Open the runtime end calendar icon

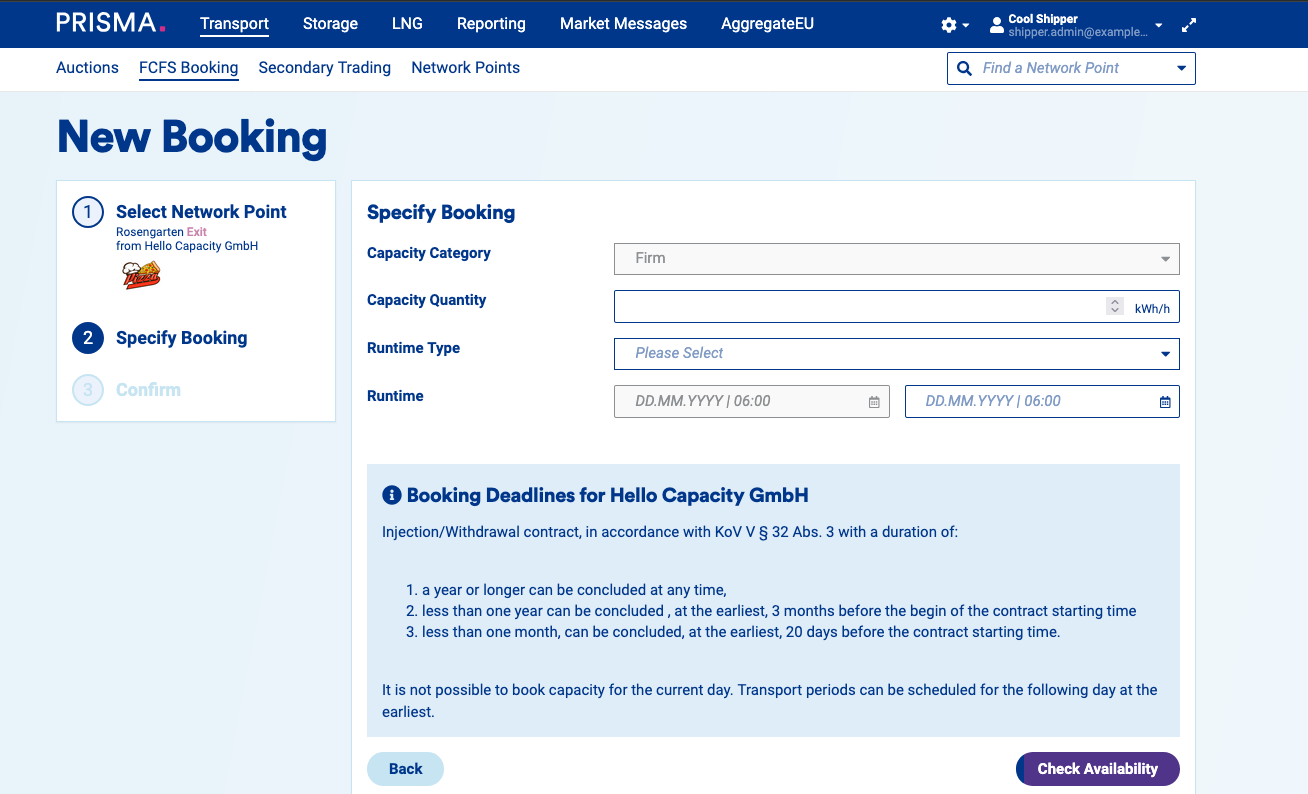click(x=1165, y=402)
